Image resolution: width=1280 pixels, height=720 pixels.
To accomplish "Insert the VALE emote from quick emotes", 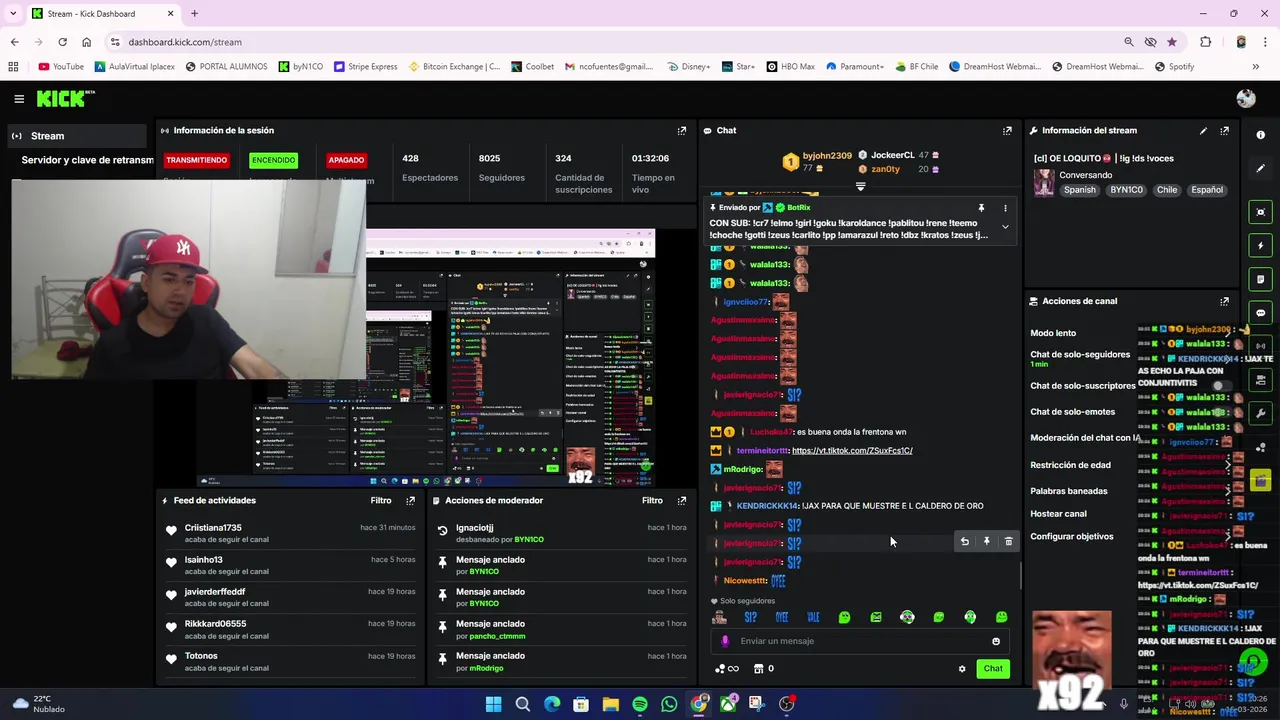I will coord(813,617).
